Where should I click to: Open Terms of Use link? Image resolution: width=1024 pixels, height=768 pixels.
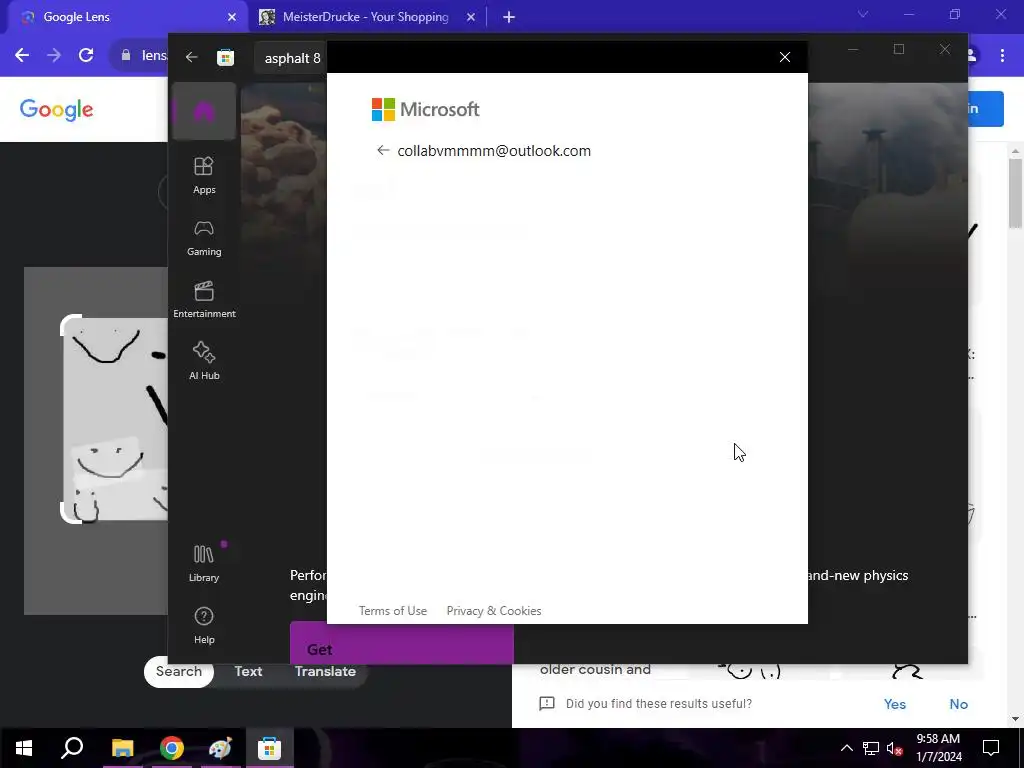[x=392, y=611]
